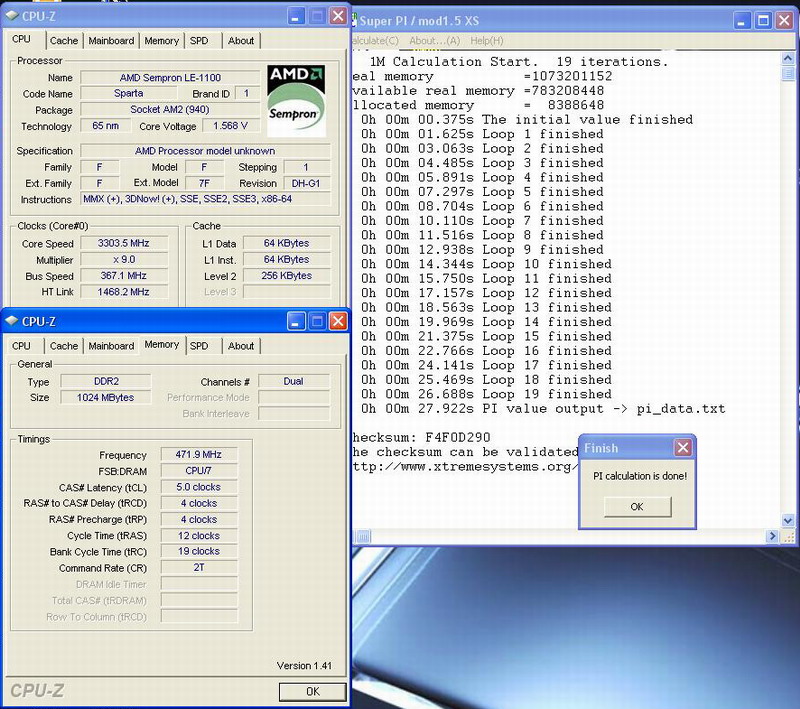Minimize the top CPU-Z window

(x=295, y=16)
